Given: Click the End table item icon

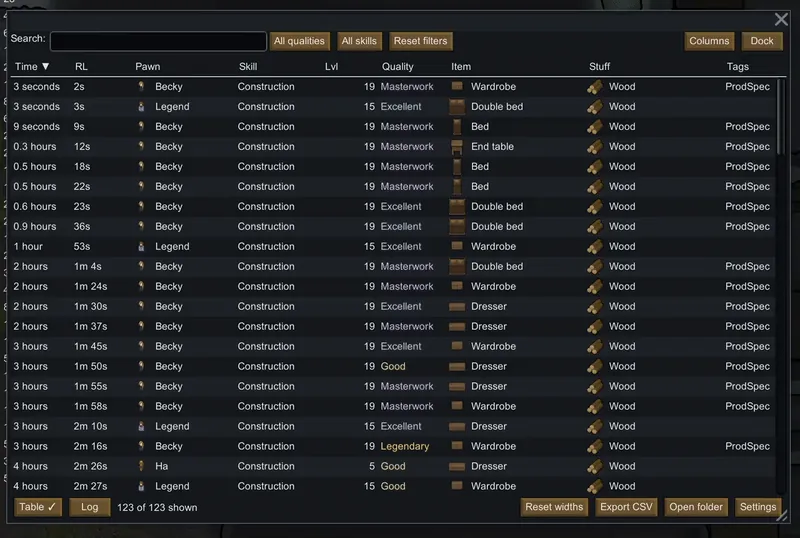Looking at the screenshot, I should pos(457,147).
